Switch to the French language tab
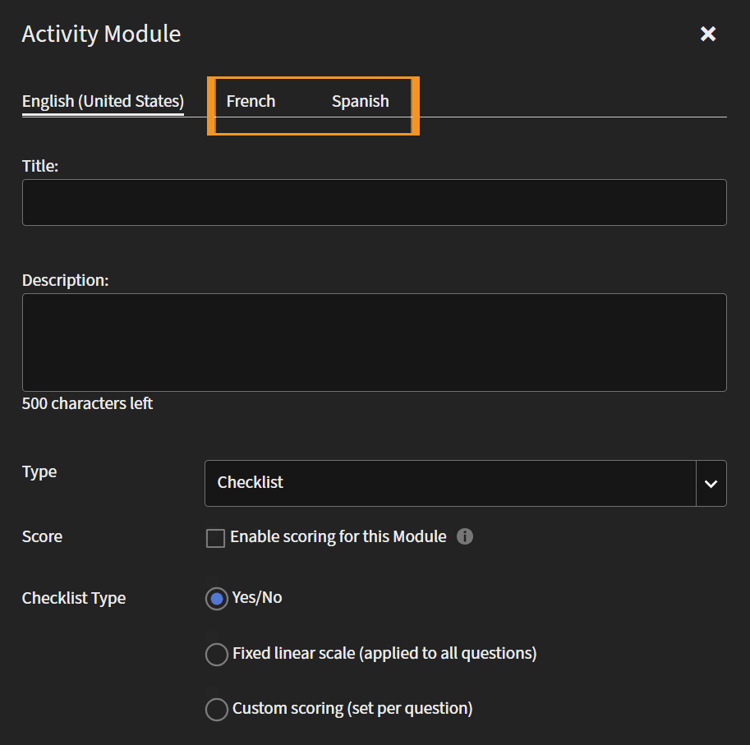This screenshot has height=745, width=750. click(251, 101)
